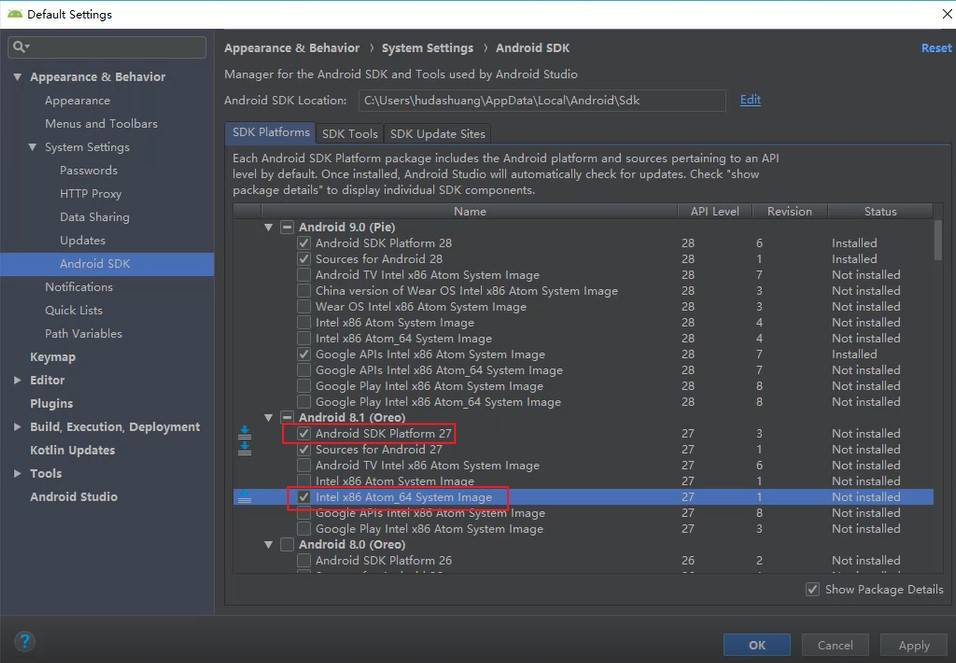Open Updates settings page

coord(82,240)
